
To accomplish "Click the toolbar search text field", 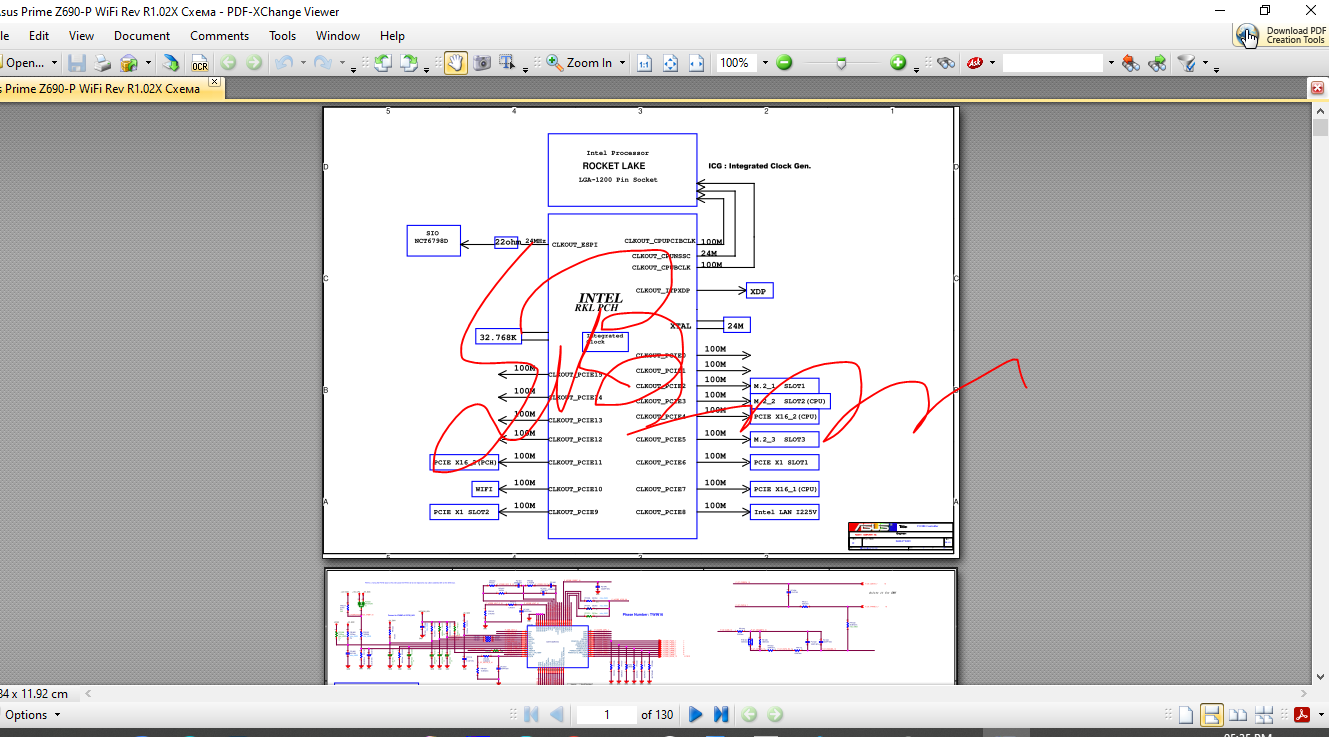I will (1053, 63).
